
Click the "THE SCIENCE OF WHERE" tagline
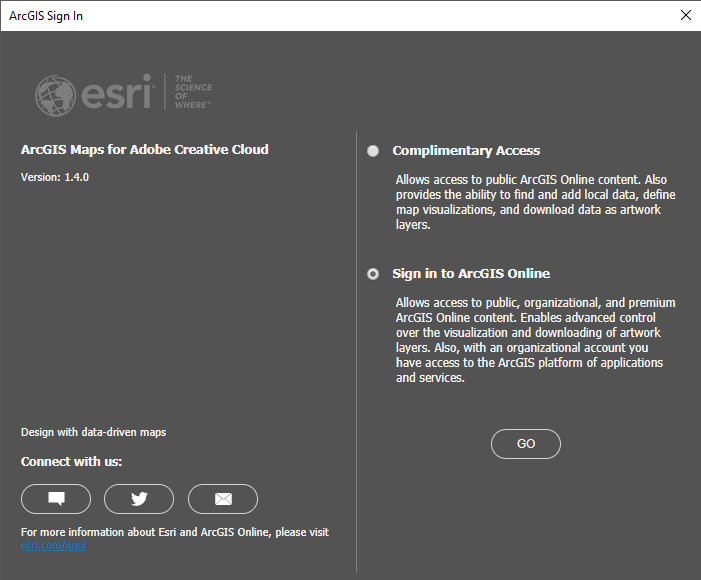tap(193, 92)
